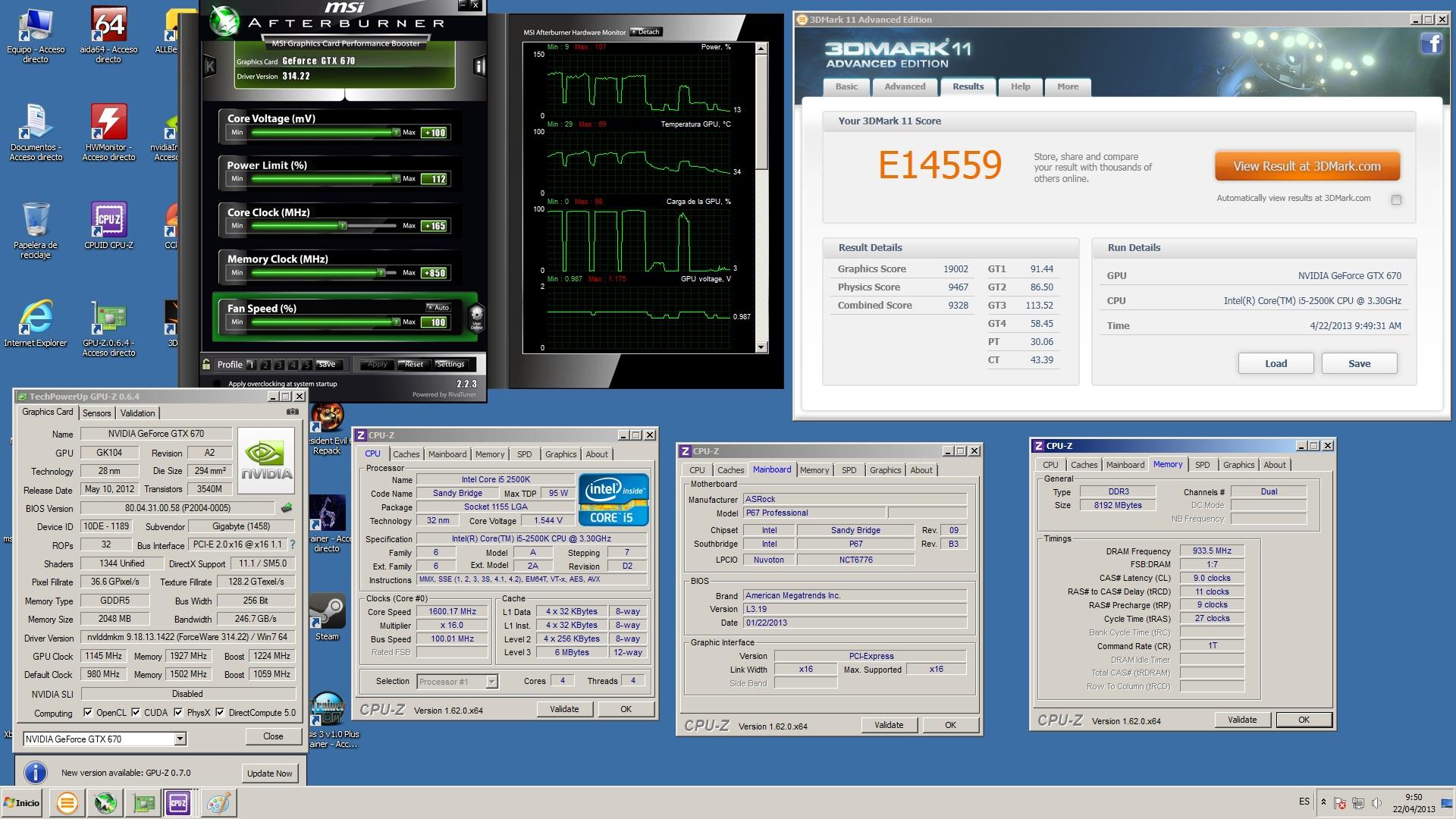Toggle the CUDA checkbox in GPU-Z
Viewport: 1456px width, 819px height.
[136, 712]
